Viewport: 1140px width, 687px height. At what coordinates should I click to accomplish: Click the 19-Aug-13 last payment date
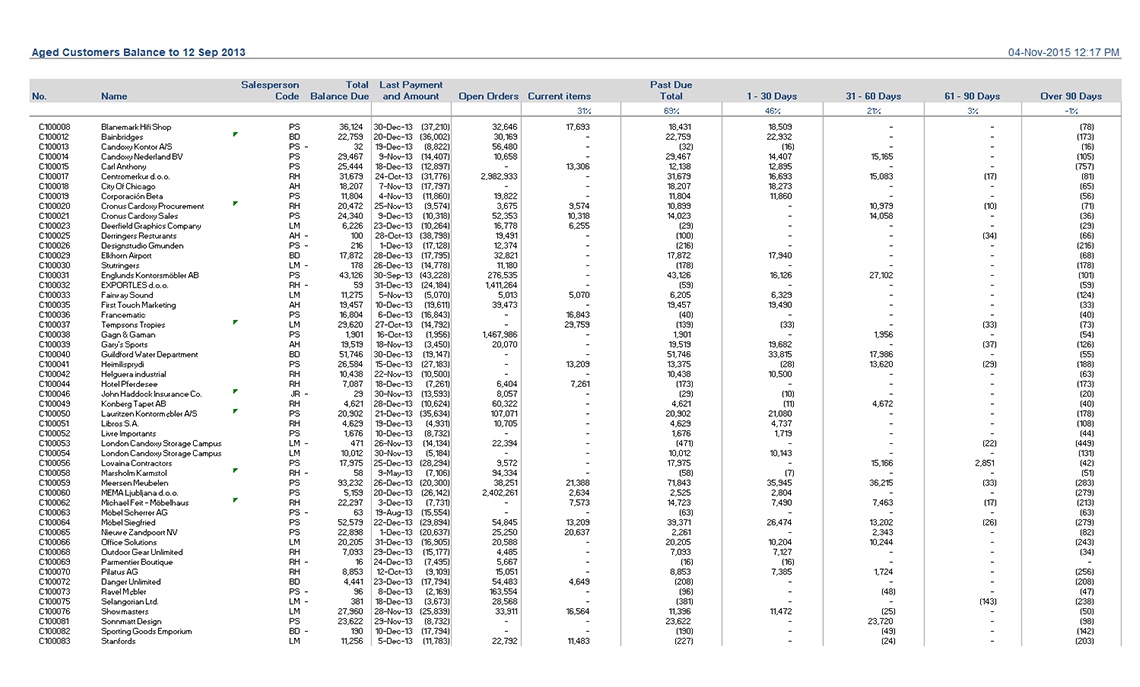(x=394, y=513)
